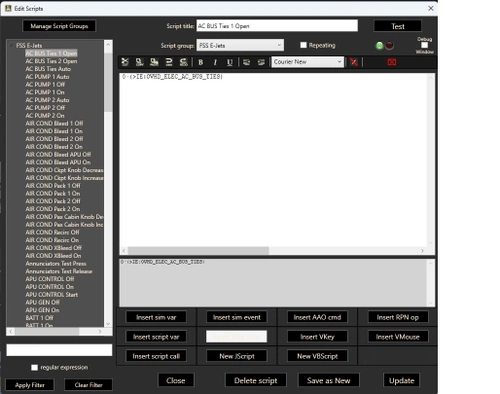Click Clear Filter button
Screen dimensions: 500x394
click(x=88, y=385)
